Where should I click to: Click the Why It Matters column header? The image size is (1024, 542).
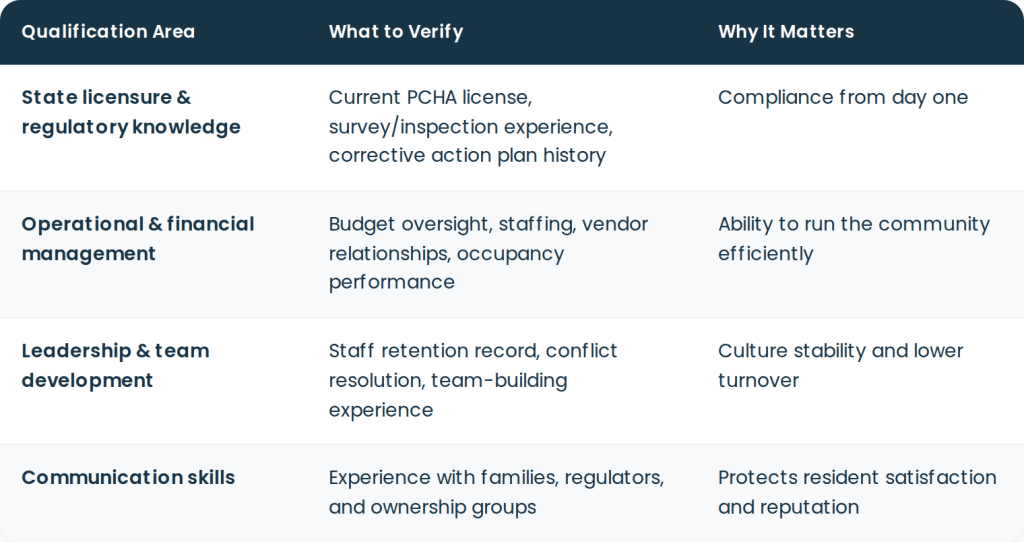pos(786,31)
